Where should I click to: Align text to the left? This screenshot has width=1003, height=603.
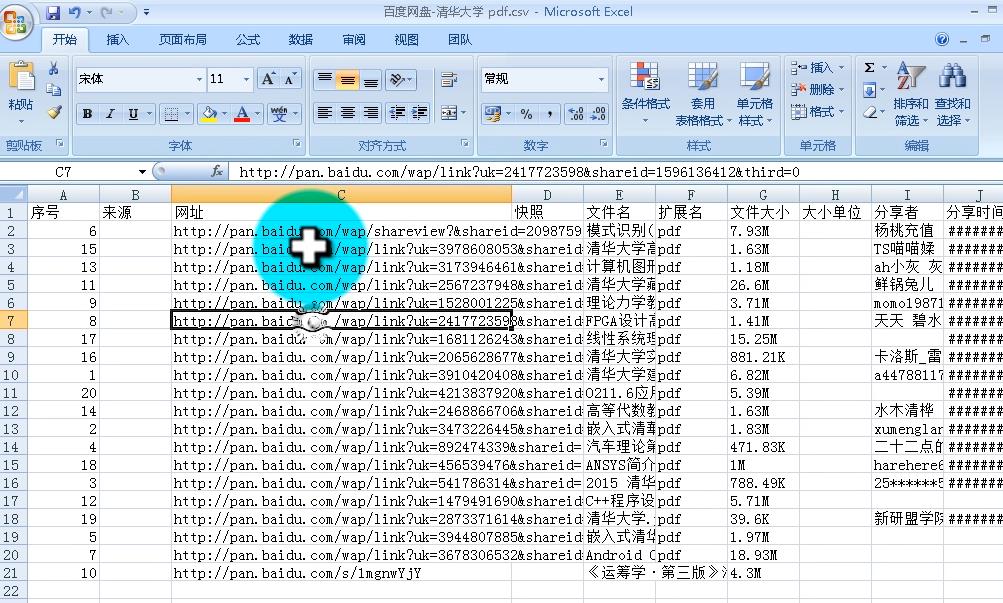(x=325, y=113)
